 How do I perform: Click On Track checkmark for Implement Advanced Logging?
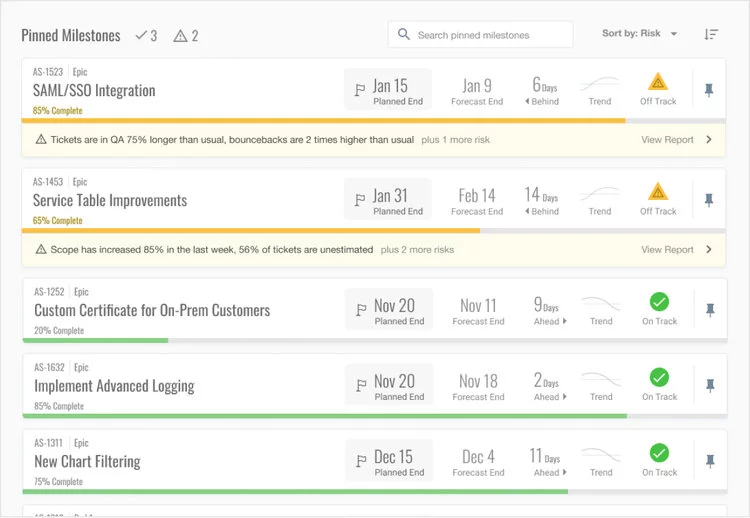659,377
